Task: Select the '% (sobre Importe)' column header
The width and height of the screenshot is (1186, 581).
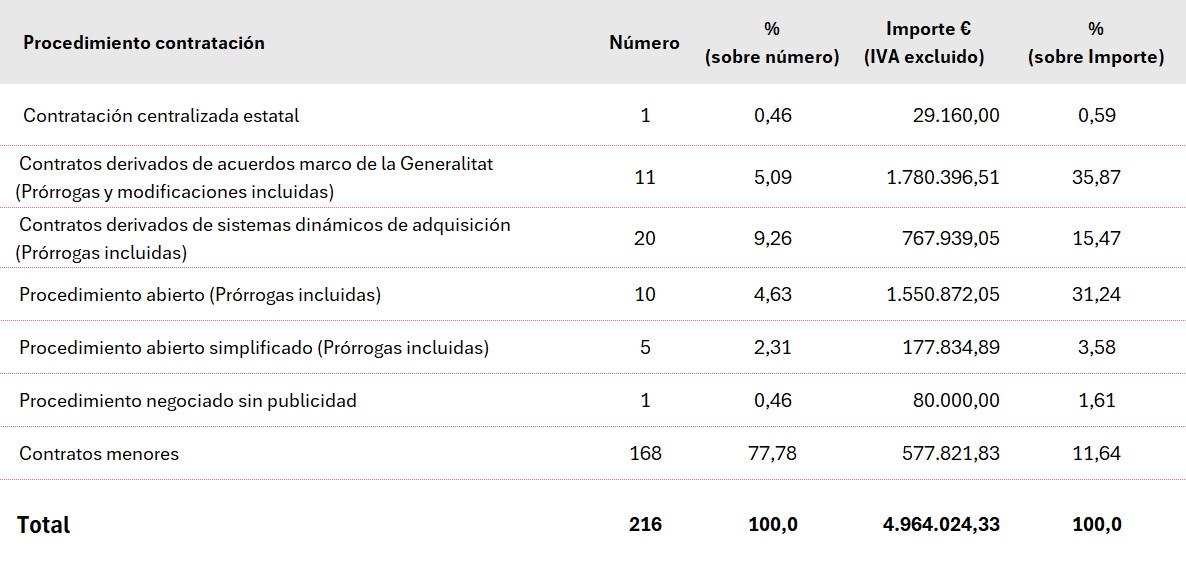Action: (x=1096, y=43)
